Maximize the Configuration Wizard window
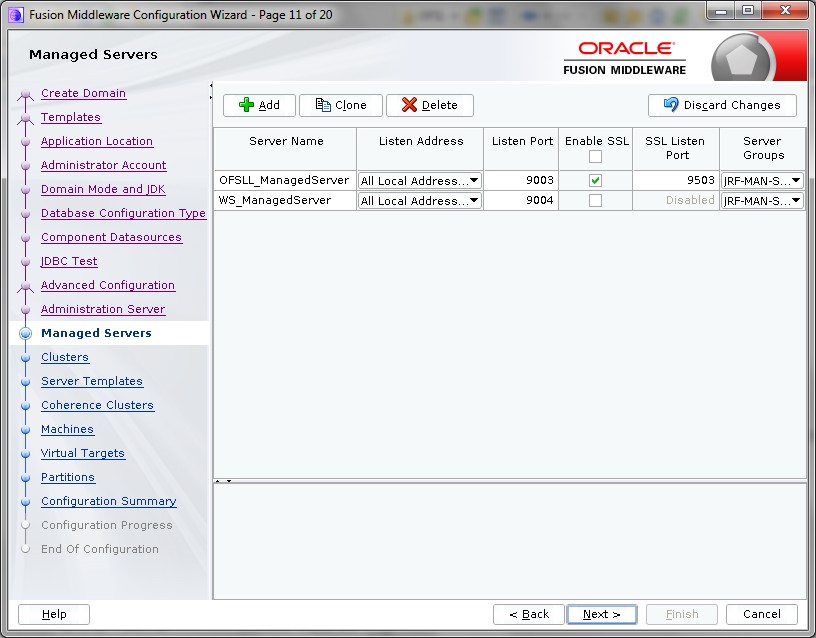 (748, 10)
